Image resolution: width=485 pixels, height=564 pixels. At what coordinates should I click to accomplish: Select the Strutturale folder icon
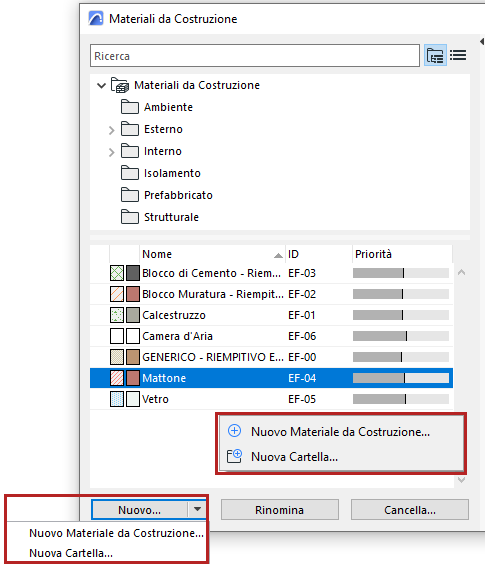pyautogui.click(x=130, y=217)
